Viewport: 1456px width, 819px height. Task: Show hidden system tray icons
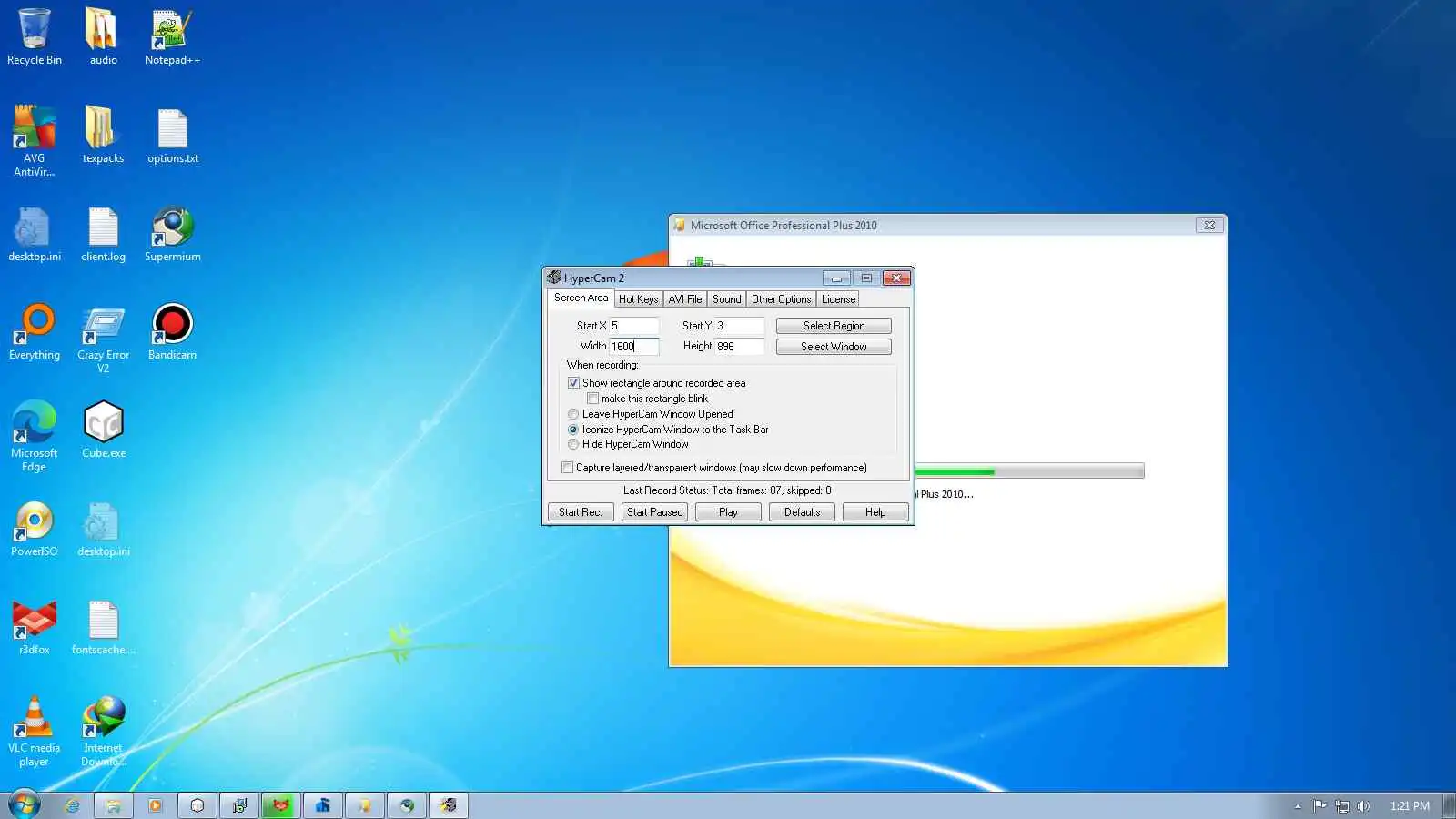(x=1298, y=806)
